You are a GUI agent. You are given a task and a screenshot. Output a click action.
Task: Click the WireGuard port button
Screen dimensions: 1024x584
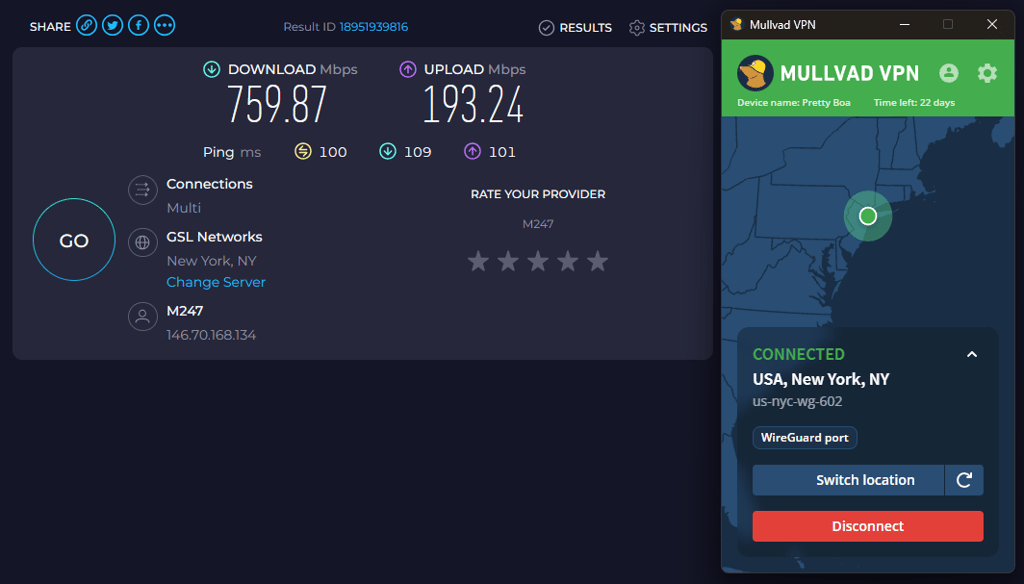pos(805,438)
